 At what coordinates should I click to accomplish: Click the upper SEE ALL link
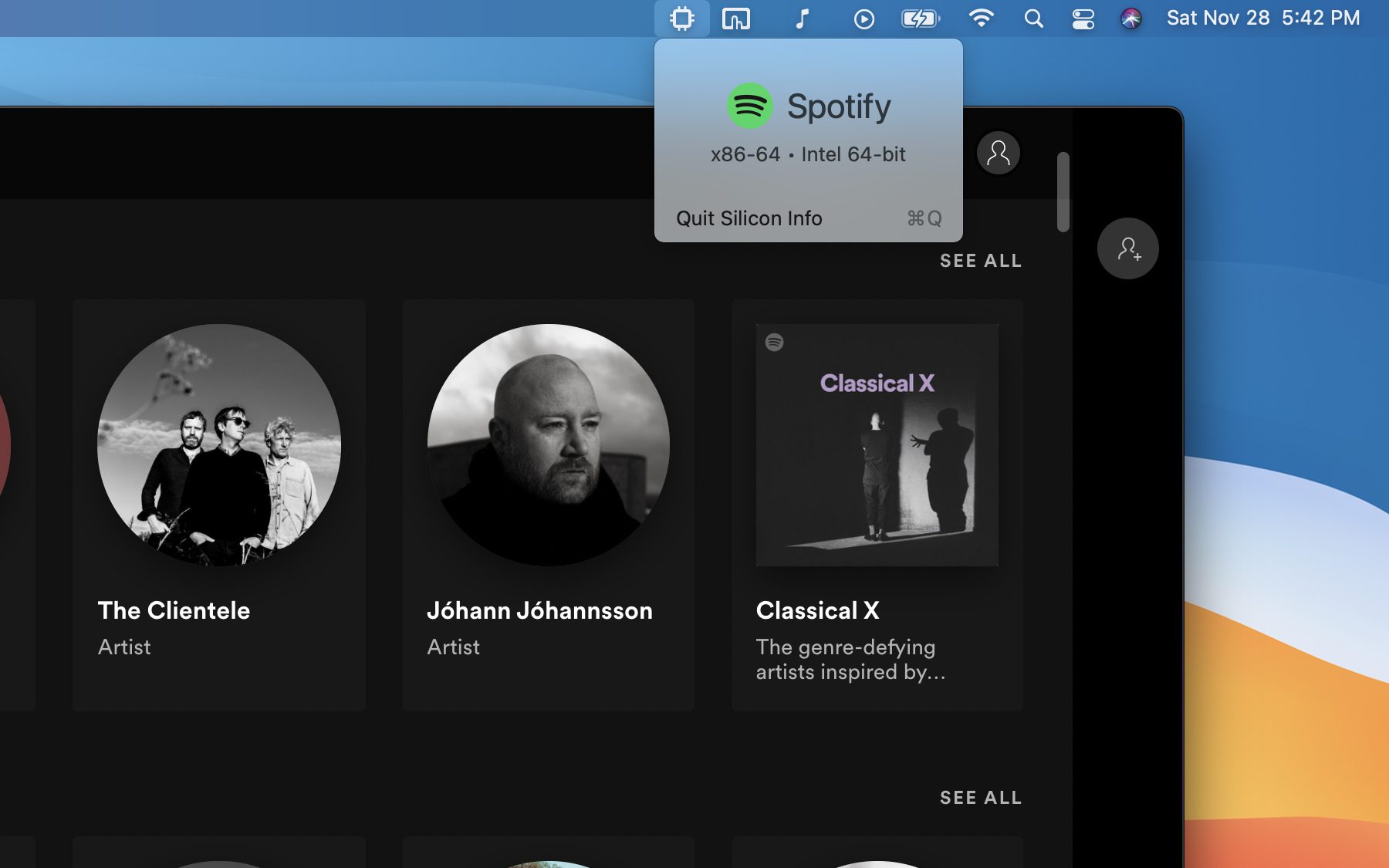[x=980, y=261]
